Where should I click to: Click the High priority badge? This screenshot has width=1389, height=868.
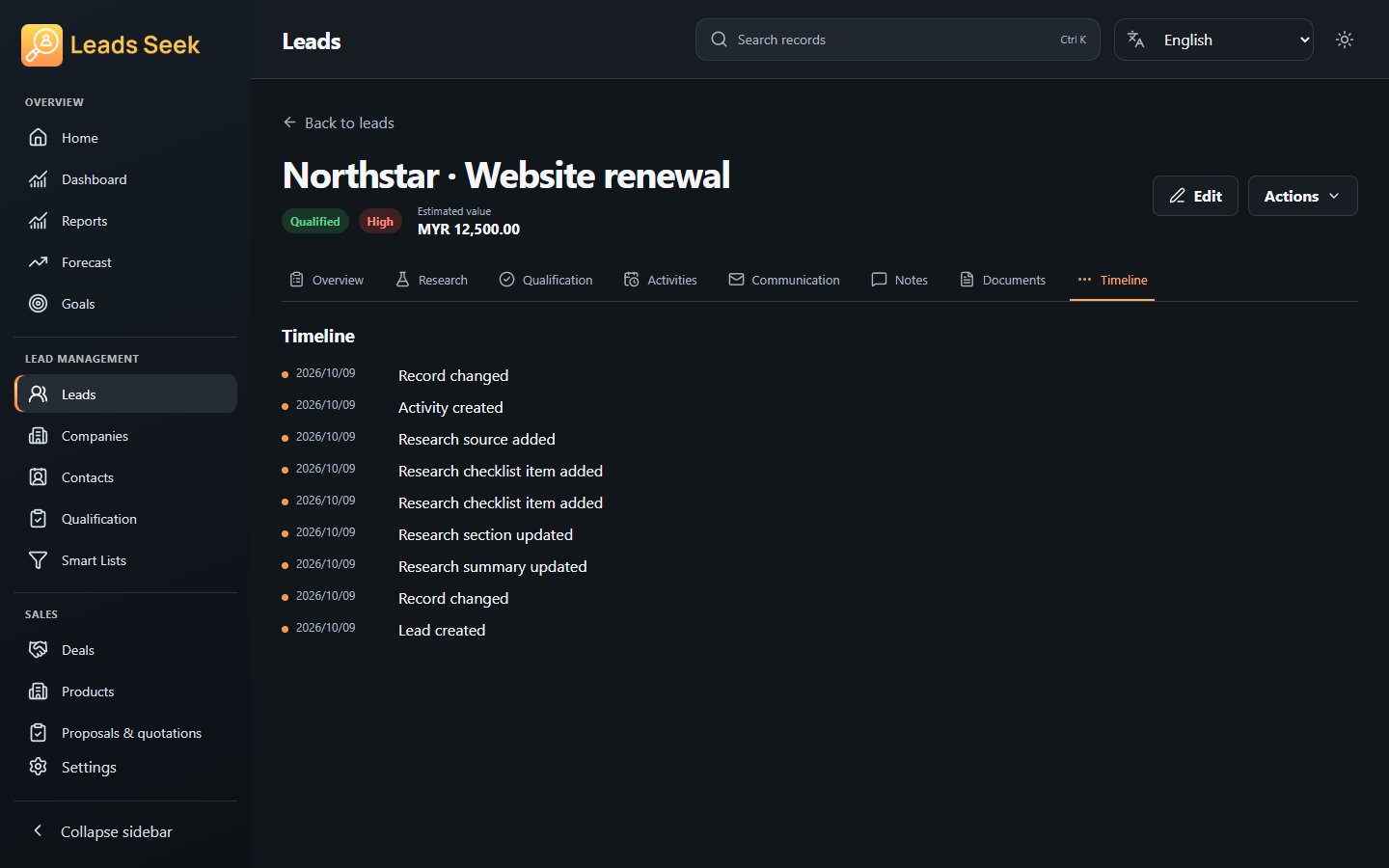(380, 222)
